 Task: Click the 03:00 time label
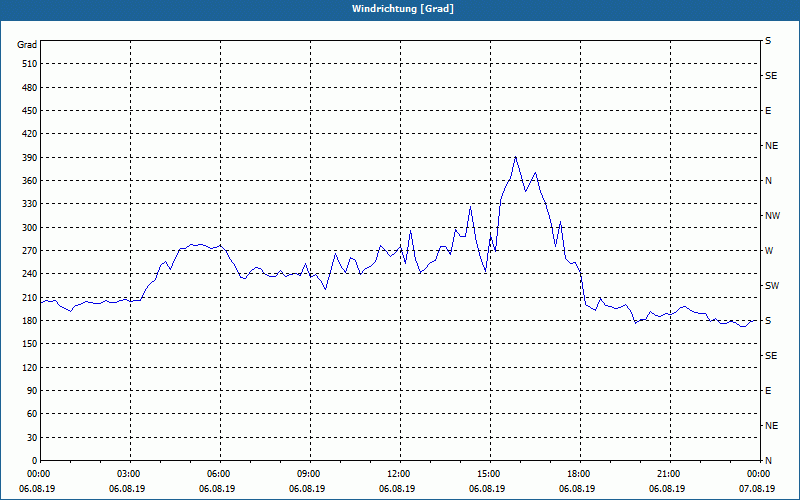(131, 474)
